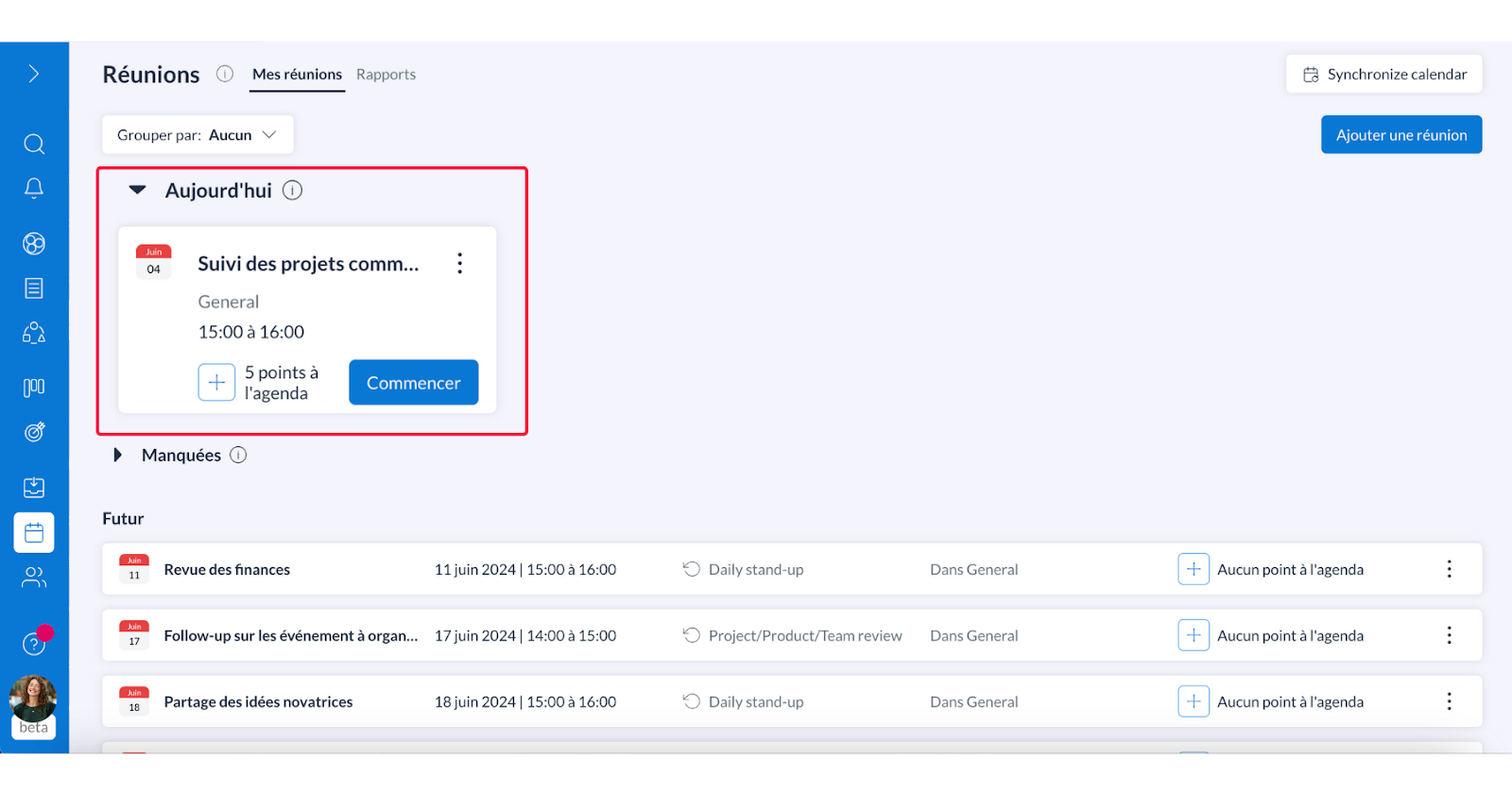This screenshot has width=1512, height=795.
Task: Click the text 17 juin 2024 | 14:00 à 15:00
Action: point(525,635)
